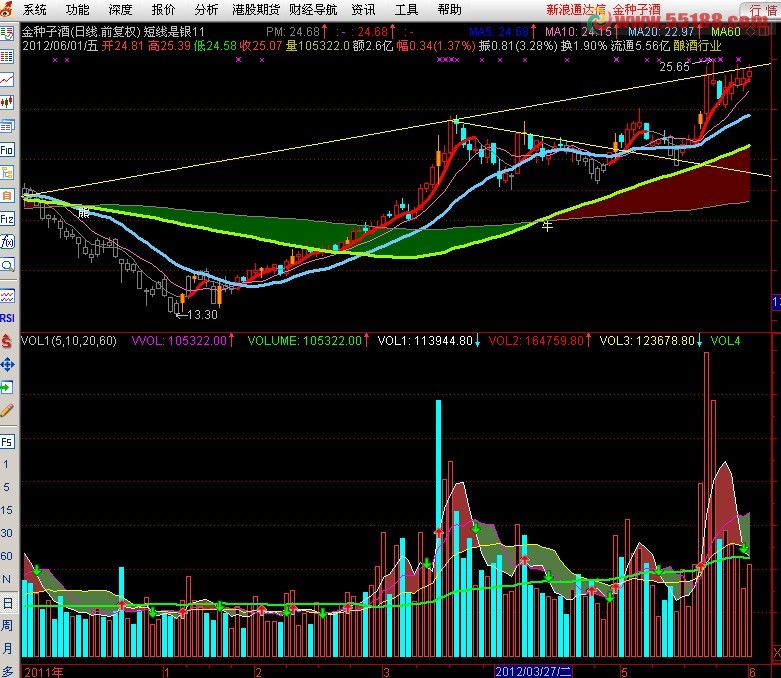The width and height of the screenshot is (781, 678).
Task: Open the F10 company info icon
Action: coord(7,149)
